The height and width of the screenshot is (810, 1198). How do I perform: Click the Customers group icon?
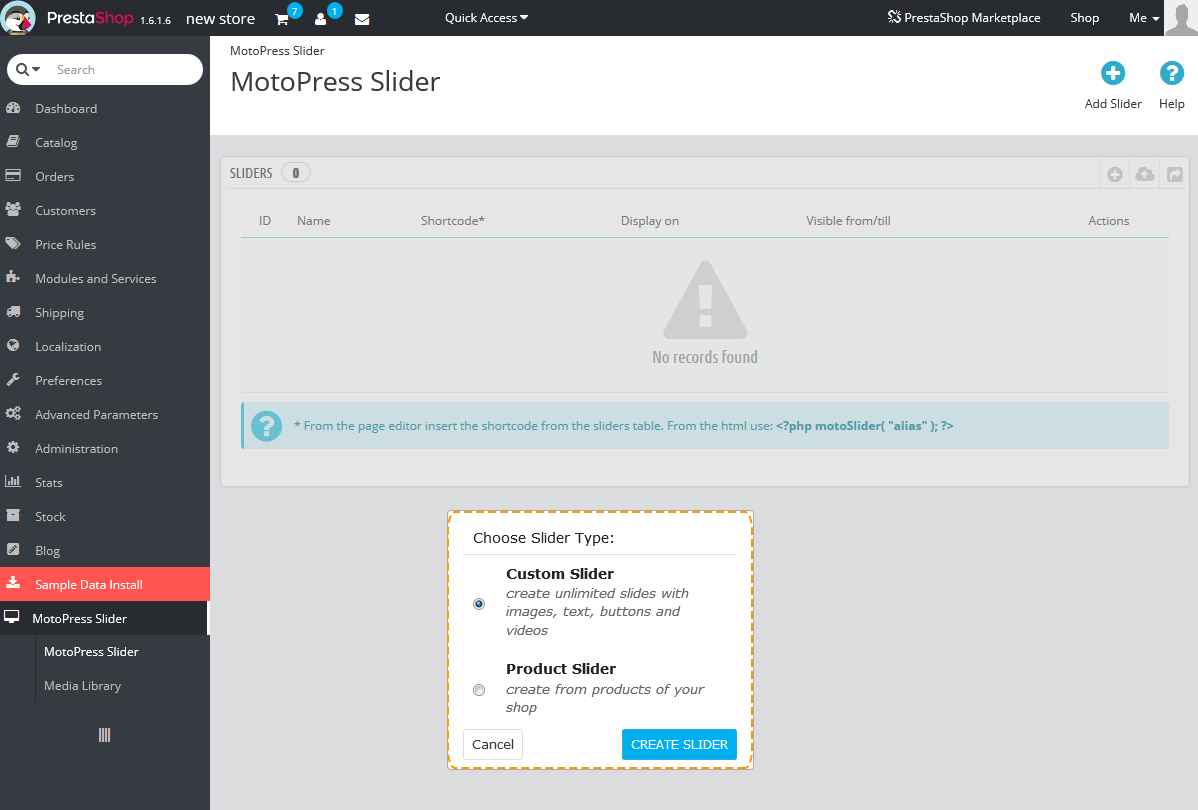(13, 209)
